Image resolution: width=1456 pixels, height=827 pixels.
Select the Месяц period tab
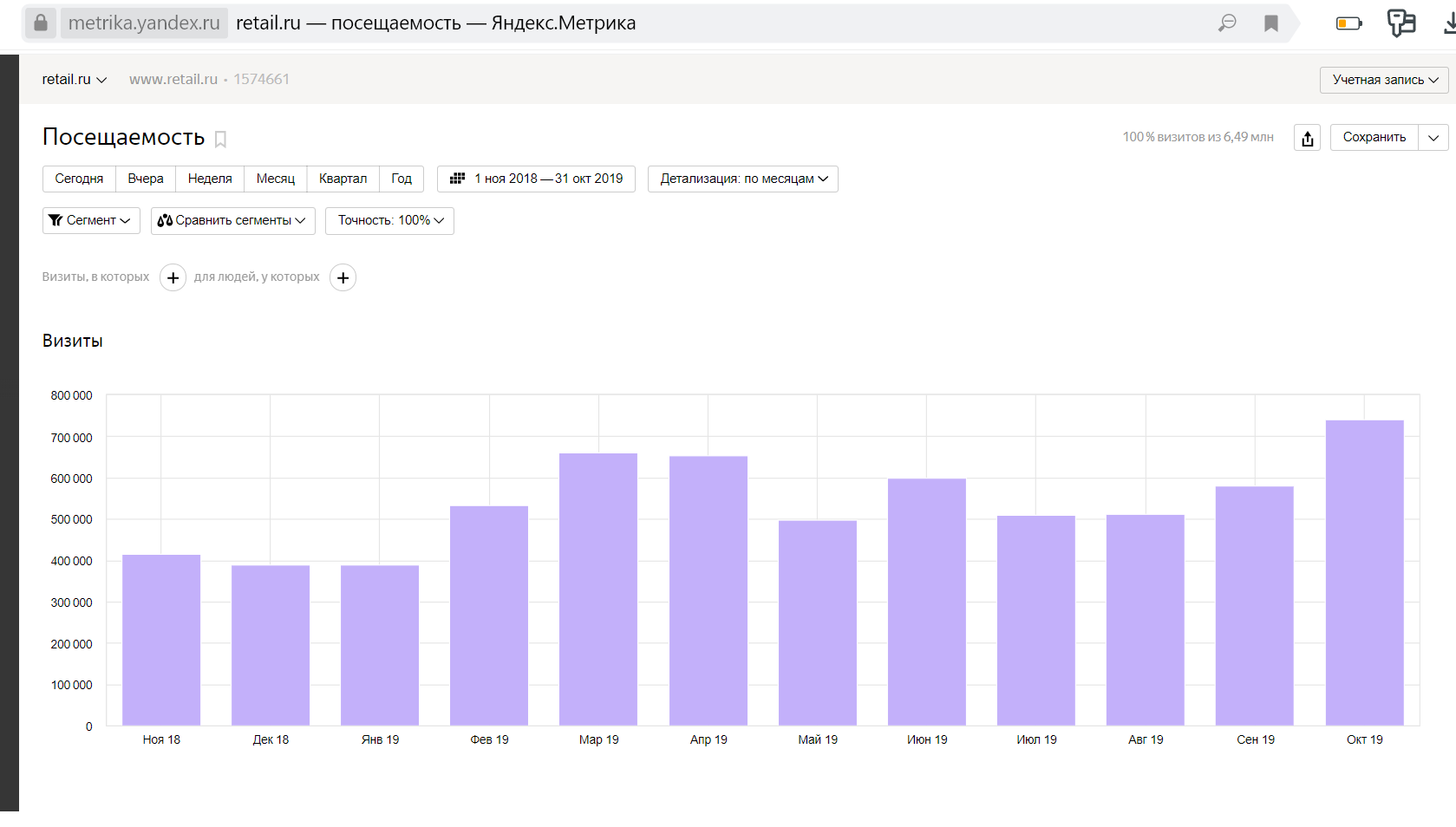pyautogui.click(x=276, y=179)
